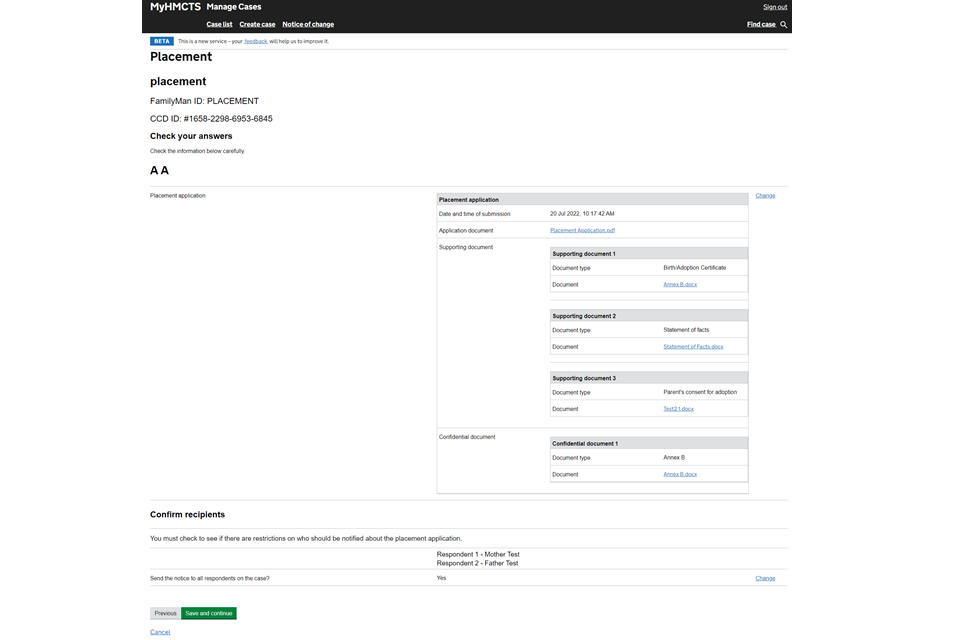Open Placement Application.pdf document

click(582, 230)
